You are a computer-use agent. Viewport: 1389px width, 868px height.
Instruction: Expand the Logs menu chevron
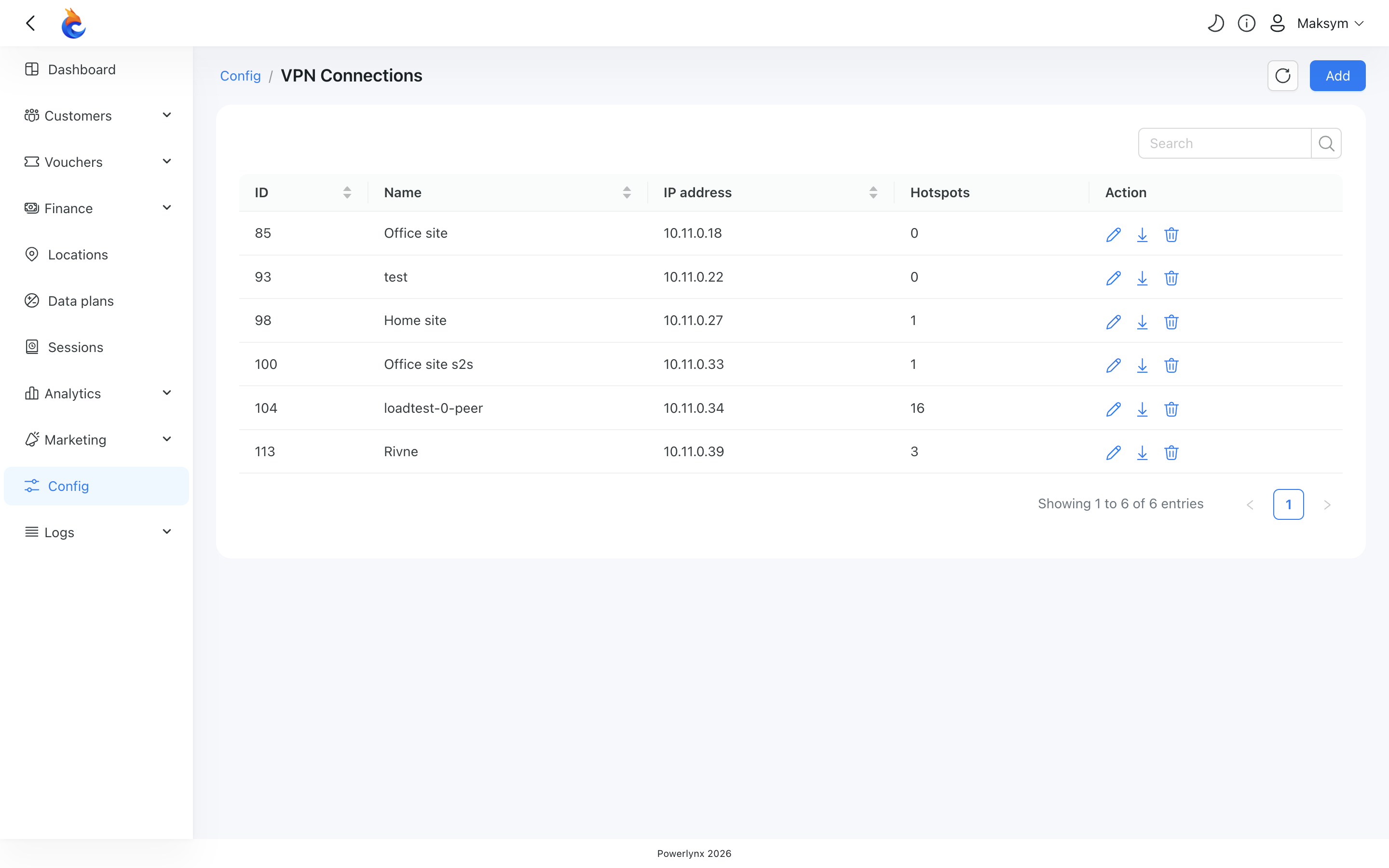click(167, 532)
